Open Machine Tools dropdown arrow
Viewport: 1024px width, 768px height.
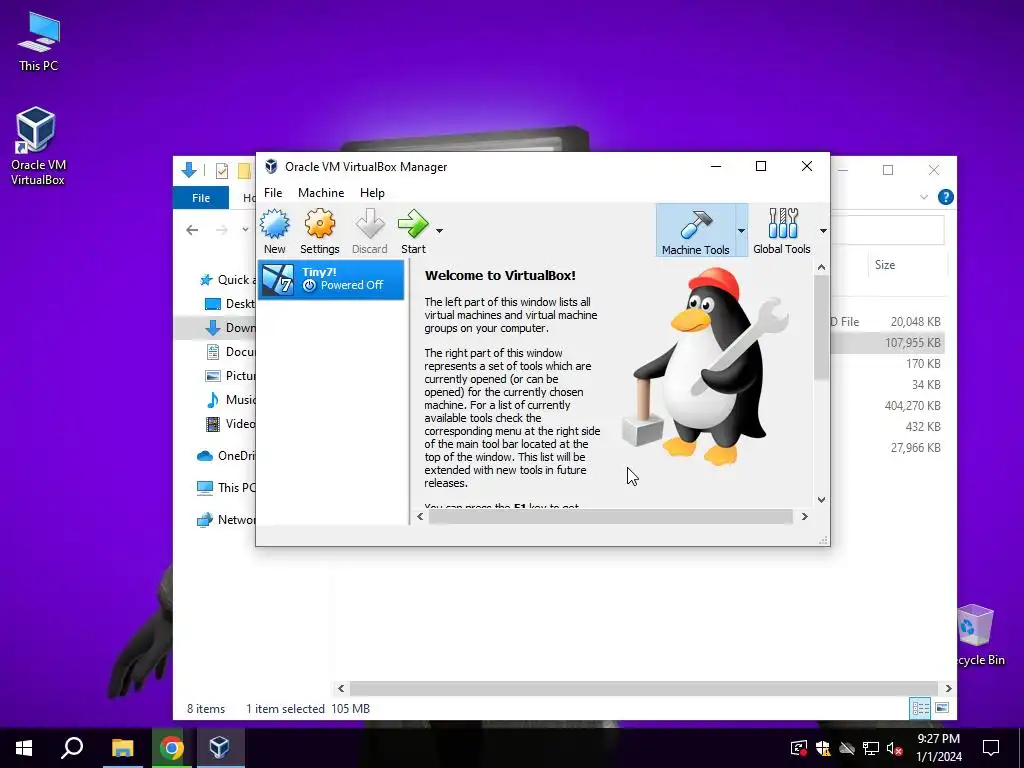tap(741, 231)
